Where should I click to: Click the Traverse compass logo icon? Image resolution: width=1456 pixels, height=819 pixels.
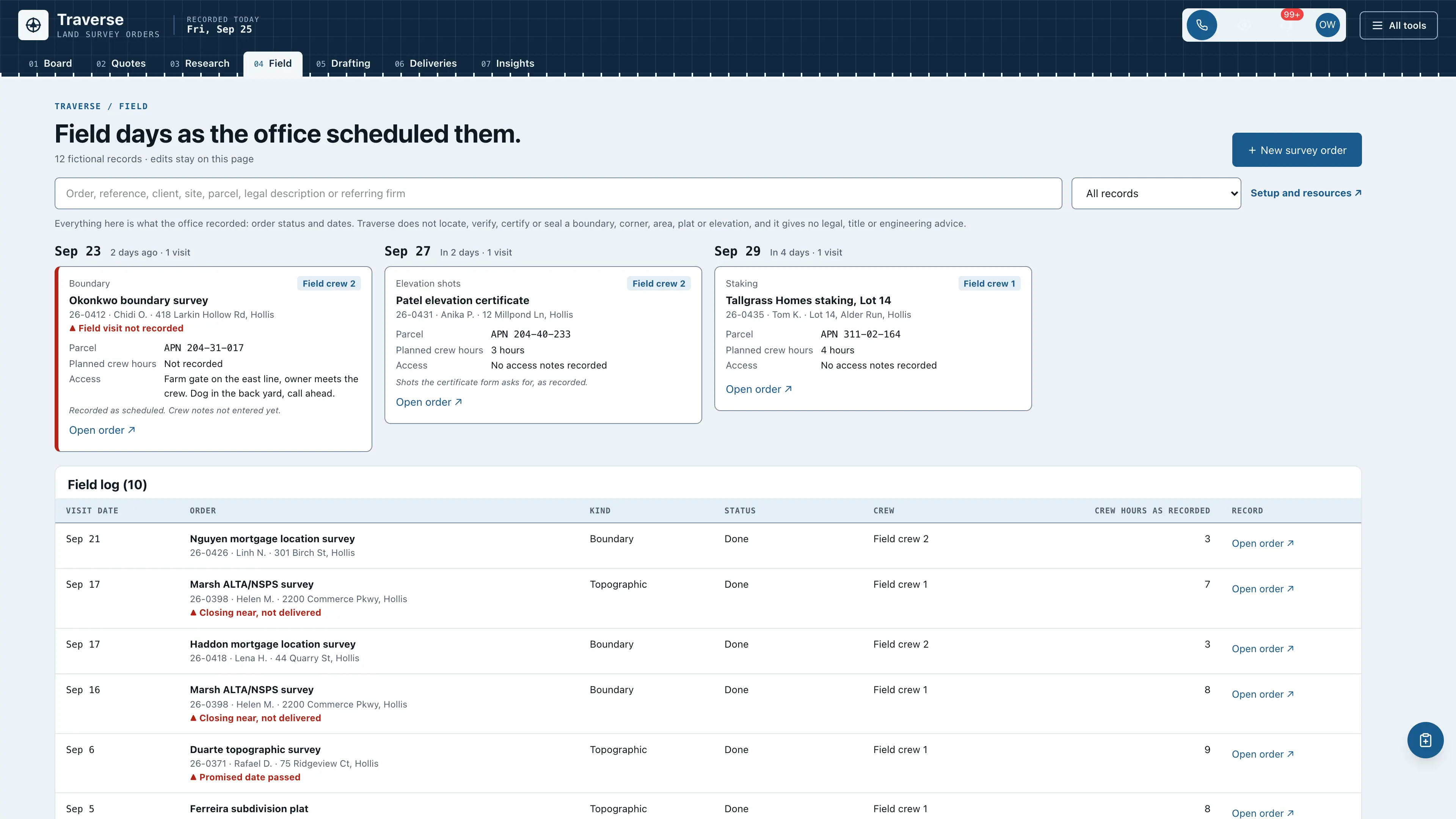pyautogui.click(x=33, y=25)
